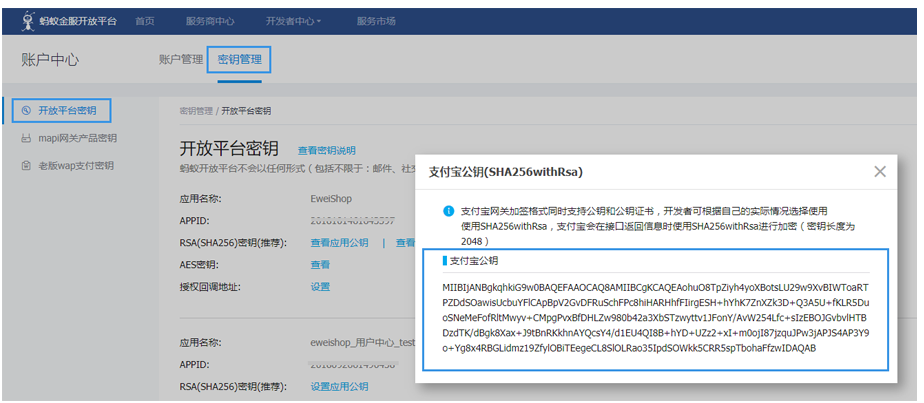The height and width of the screenshot is (403, 924).
Task: Click the 支付宝公钥(SHA256withRsa) dialog title
Action: [505, 172]
